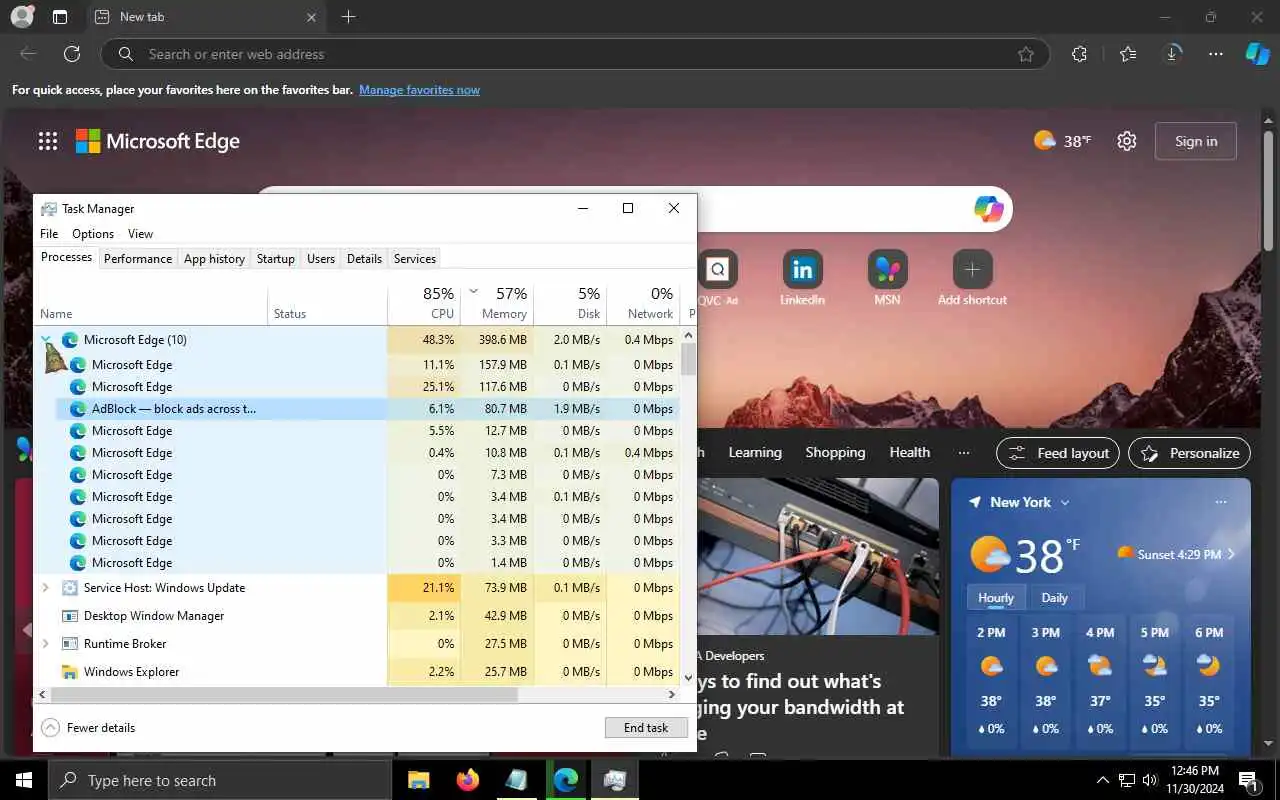The image size is (1280, 800).
Task: Collapse the Microsoft Edge (10) process group
Action: [46, 340]
